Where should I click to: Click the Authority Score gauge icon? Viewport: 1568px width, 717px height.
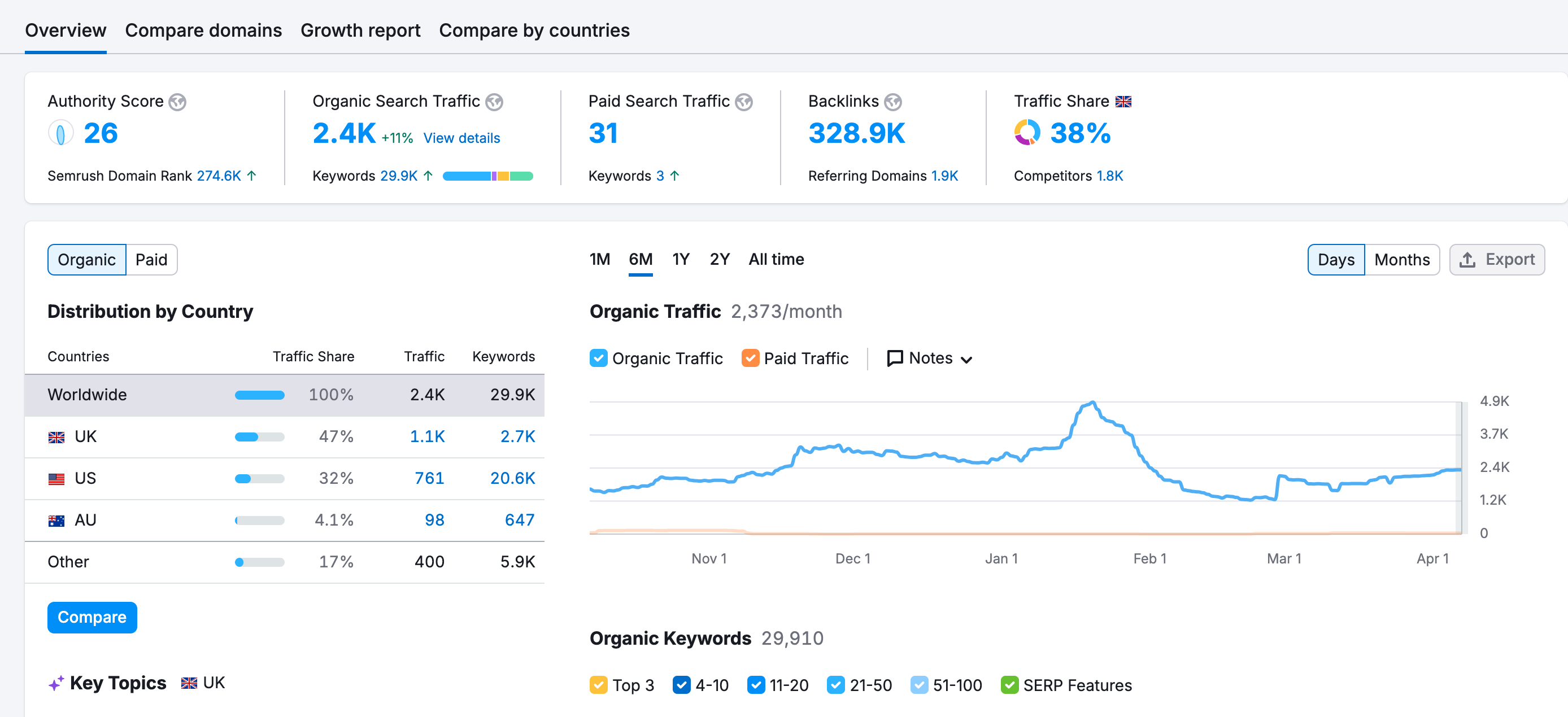pyautogui.click(x=60, y=133)
